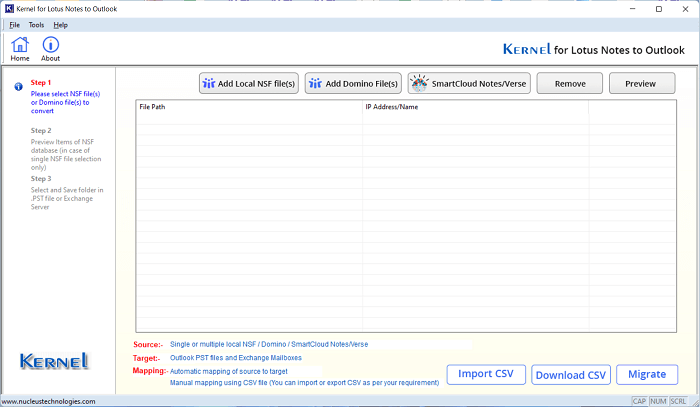This screenshot has width=700, height=407.
Task: Click the File Path column header
Action: click(249, 107)
